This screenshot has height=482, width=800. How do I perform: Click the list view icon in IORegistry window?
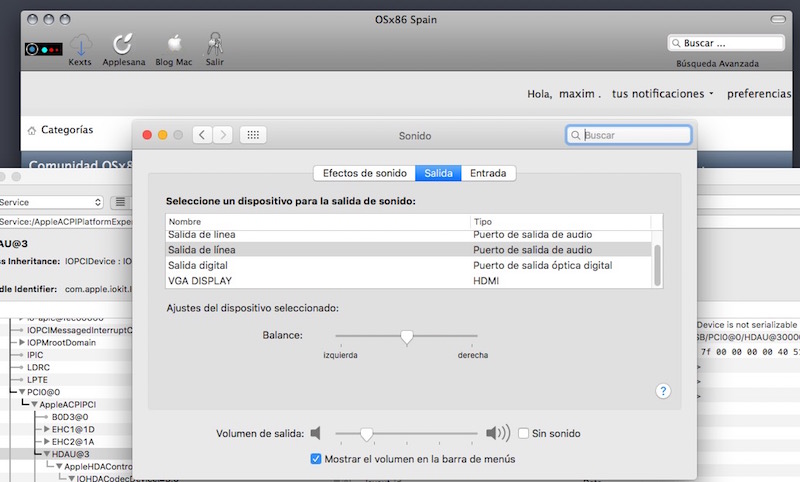point(120,202)
